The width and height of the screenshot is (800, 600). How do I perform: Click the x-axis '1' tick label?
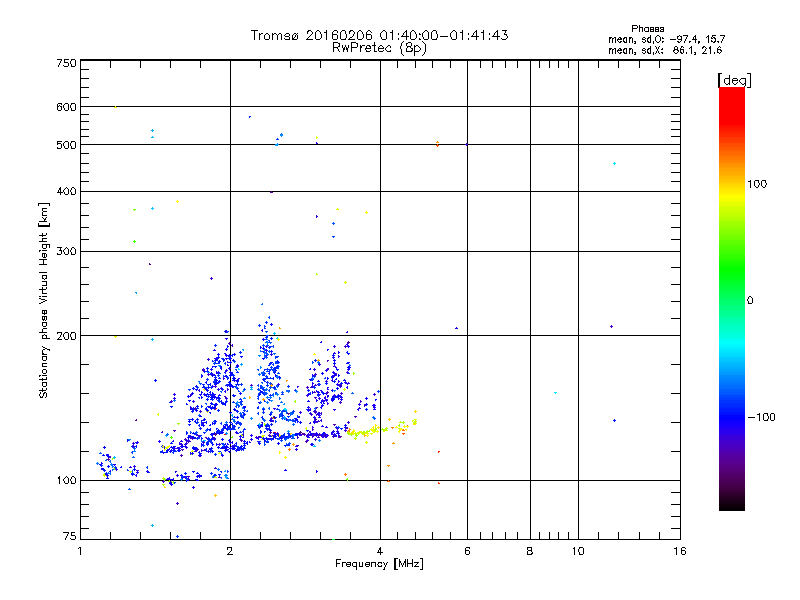click(80, 551)
